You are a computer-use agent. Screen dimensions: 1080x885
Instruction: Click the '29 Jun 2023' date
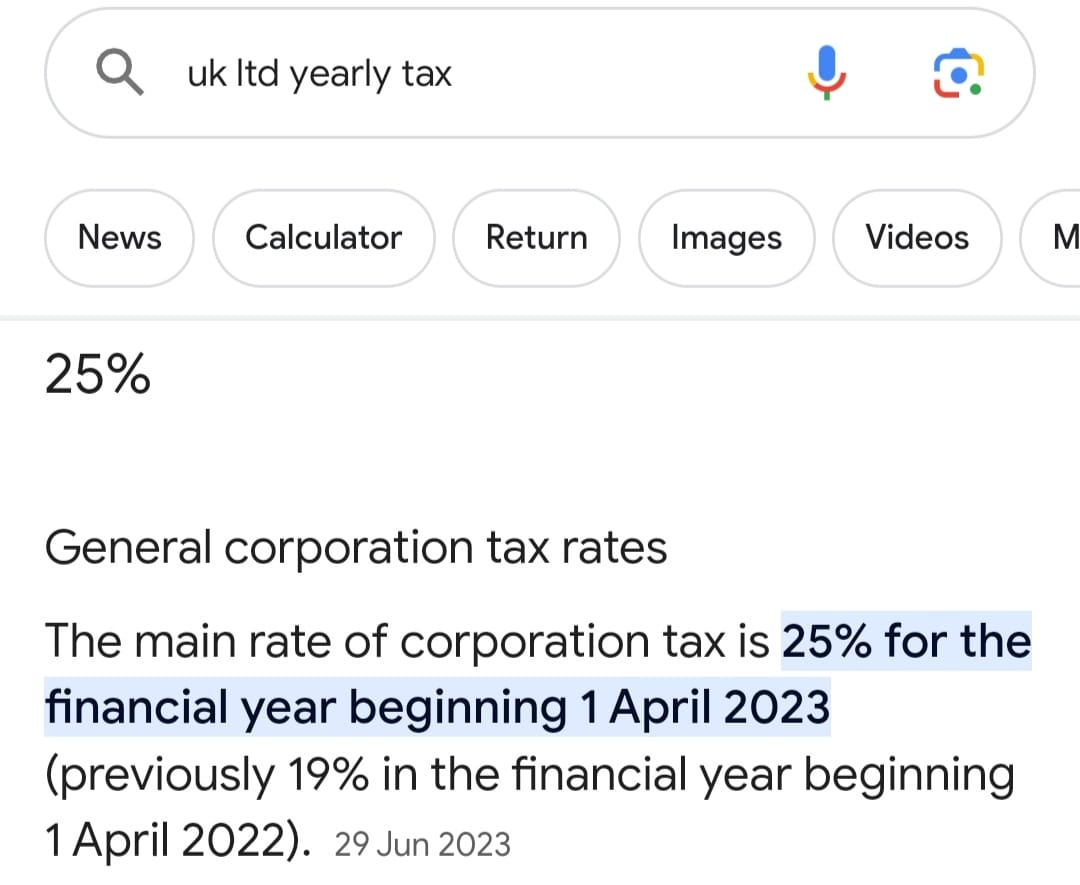pos(422,844)
